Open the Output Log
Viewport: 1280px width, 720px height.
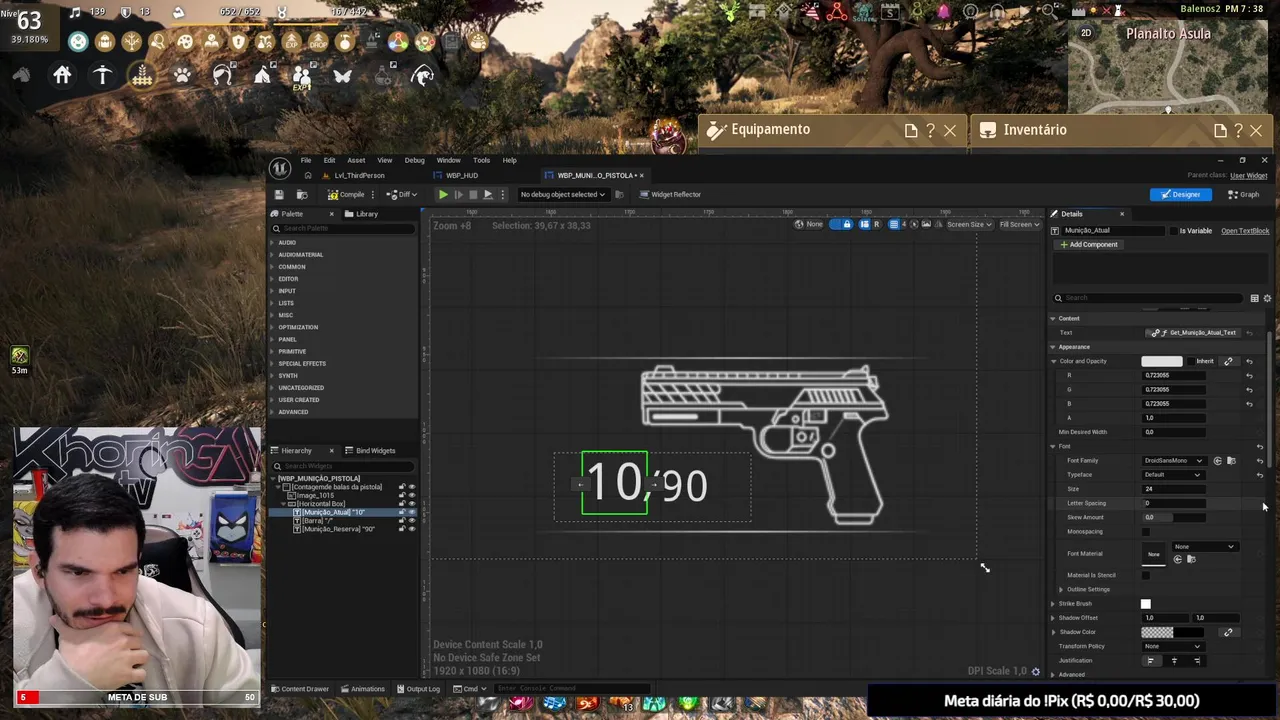(x=418, y=689)
